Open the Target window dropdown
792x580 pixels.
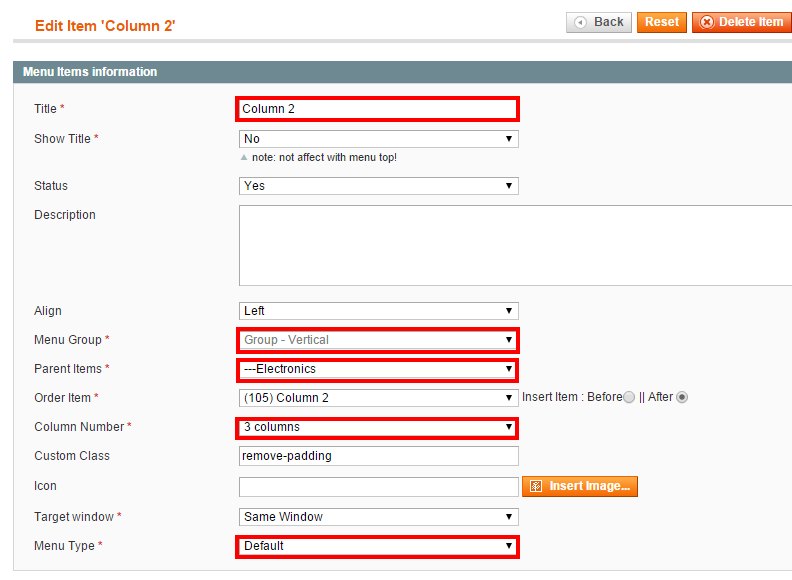(378, 517)
